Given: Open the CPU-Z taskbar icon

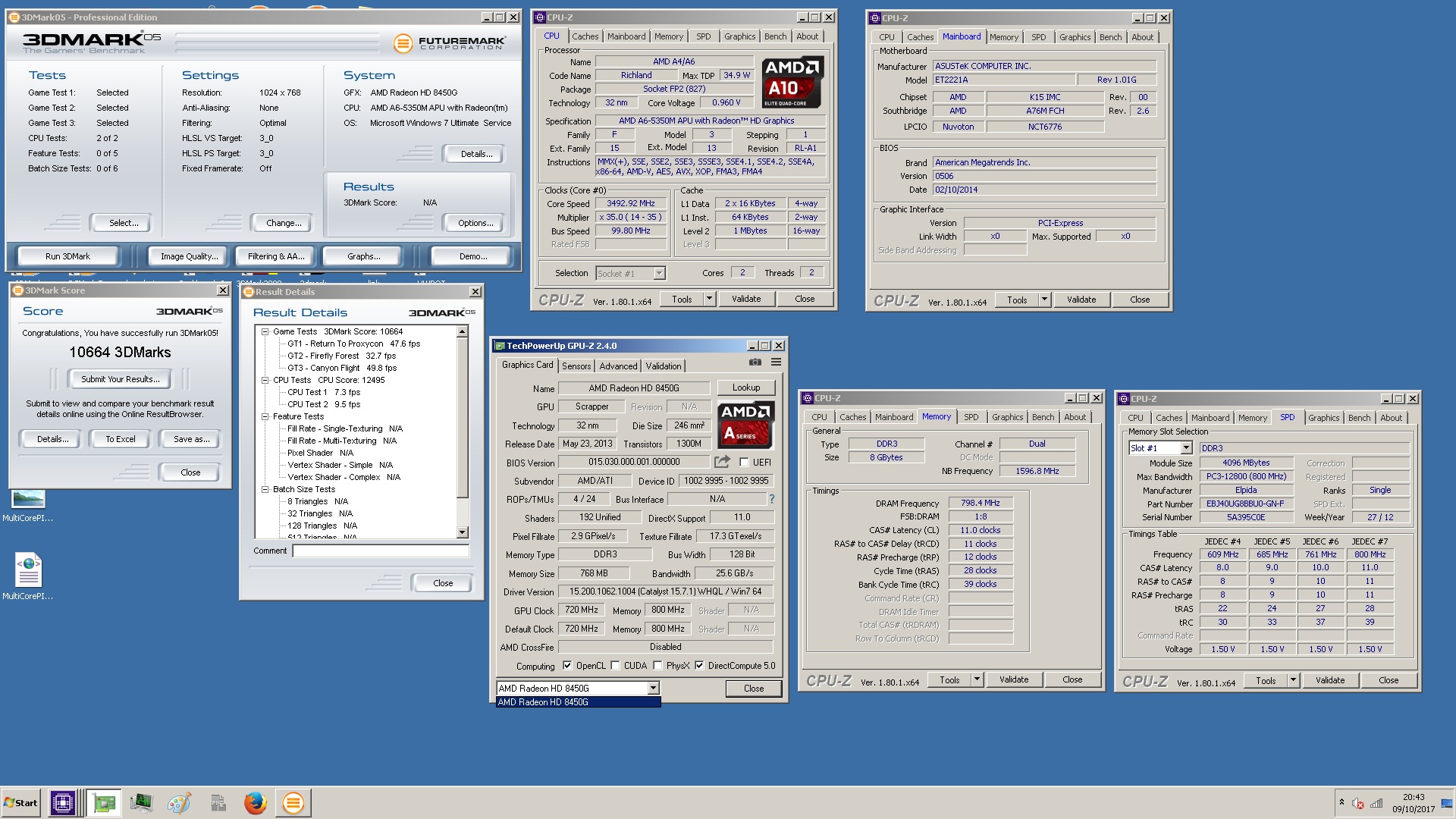Looking at the screenshot, I should click(x=63, y=802).
